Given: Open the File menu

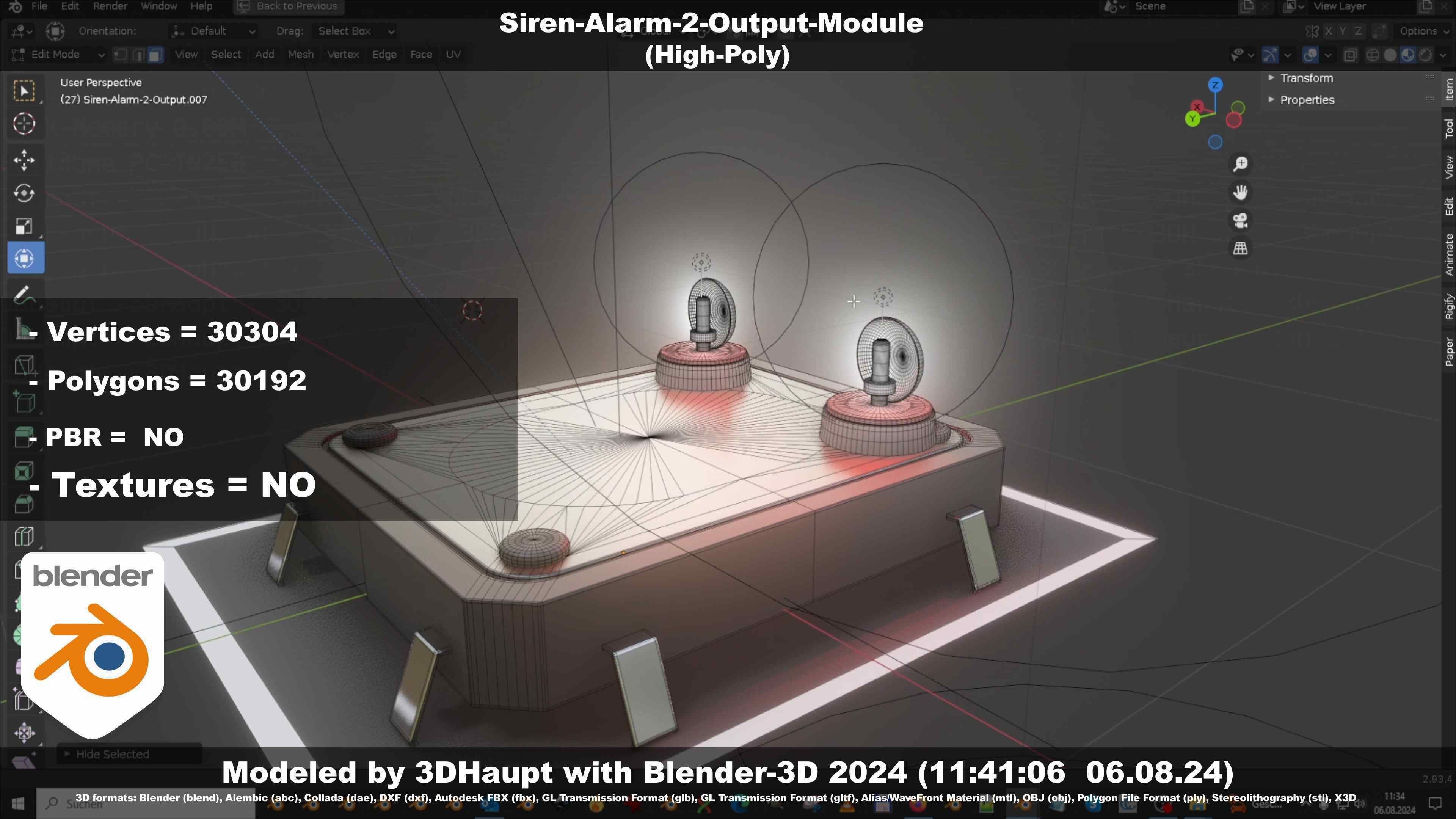Looking at the screenshot, I should (x=39, y=6).
